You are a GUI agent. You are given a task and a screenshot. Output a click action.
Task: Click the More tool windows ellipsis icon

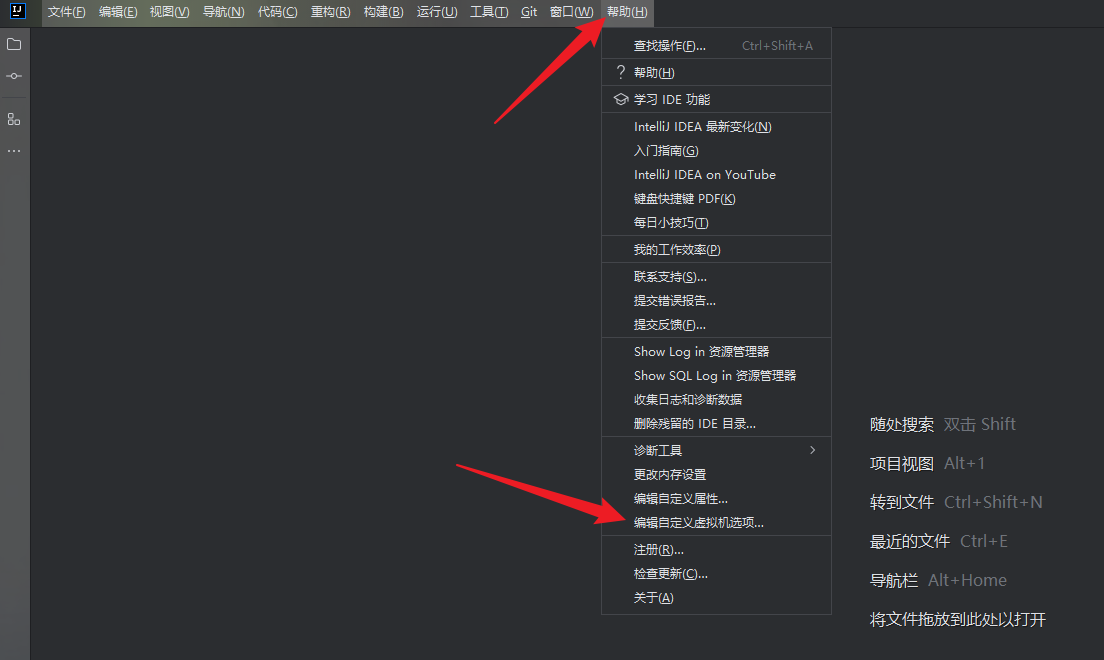point(14,151)
